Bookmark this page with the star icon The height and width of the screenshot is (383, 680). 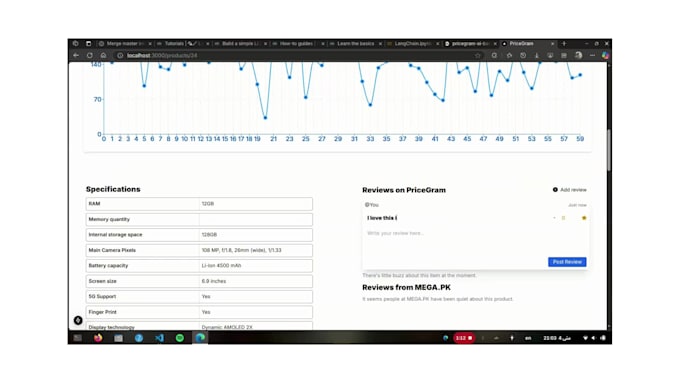click(477, 56)
